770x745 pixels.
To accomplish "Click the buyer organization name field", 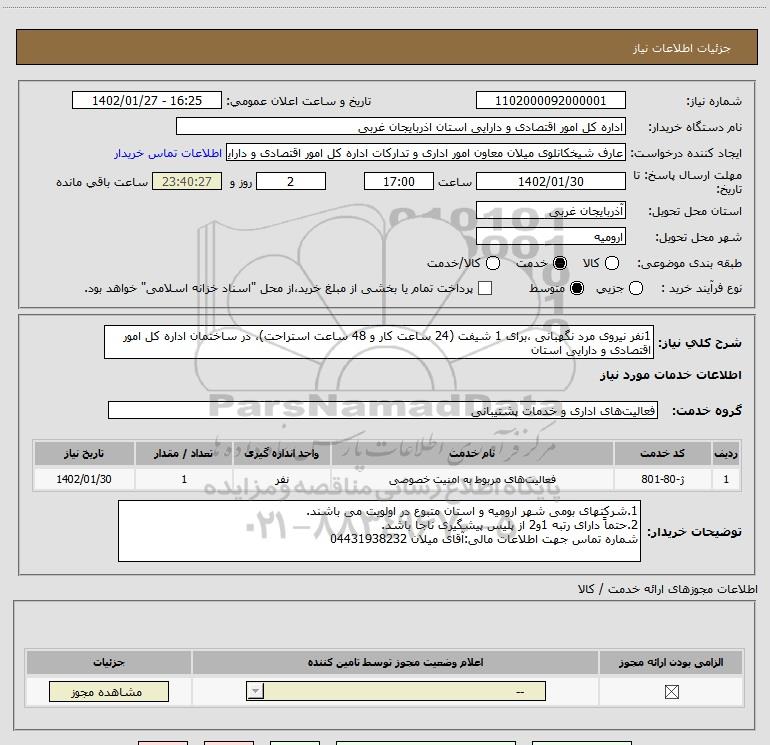I will tap(401, 126).
